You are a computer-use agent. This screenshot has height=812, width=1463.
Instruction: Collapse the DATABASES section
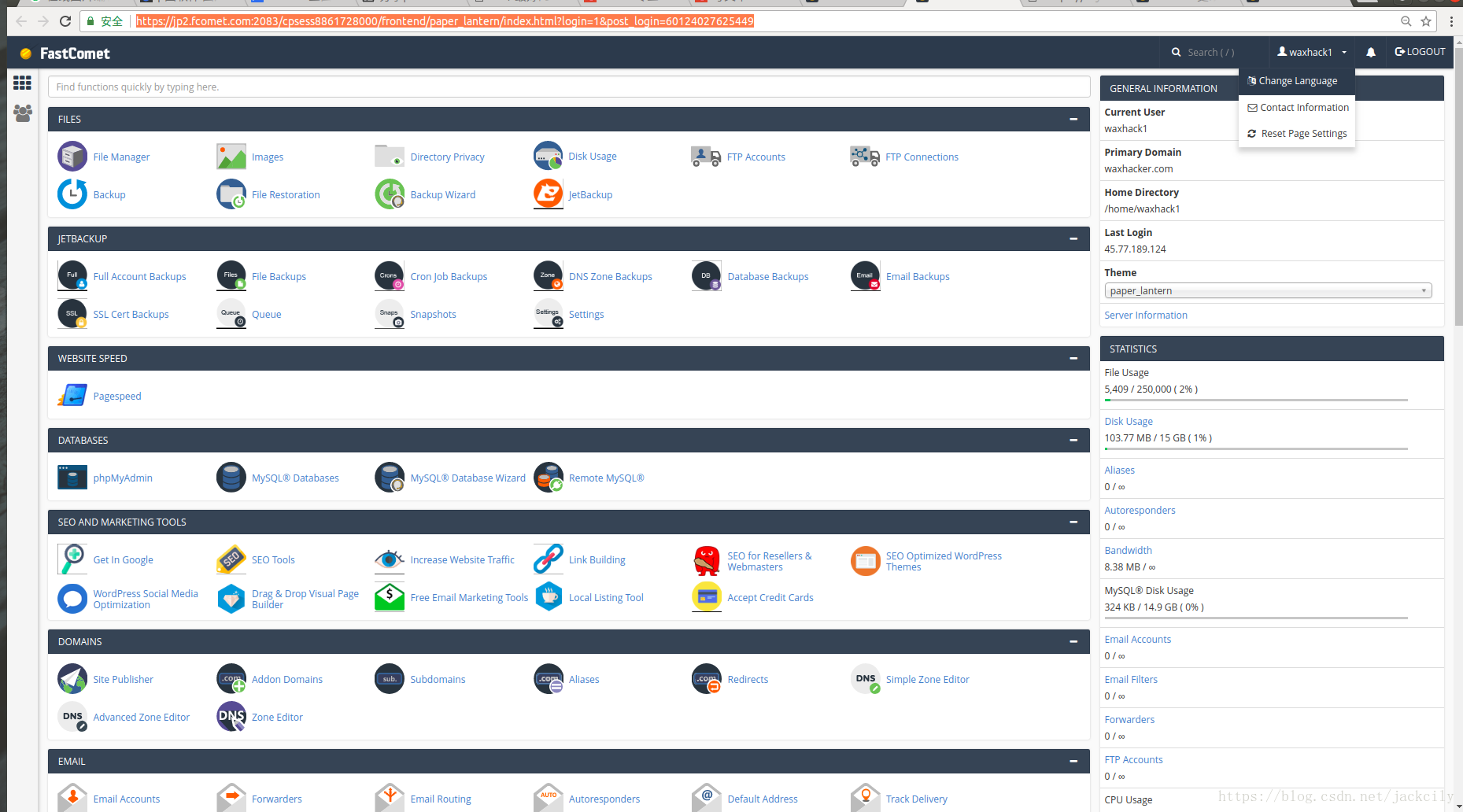[1073, 440]
